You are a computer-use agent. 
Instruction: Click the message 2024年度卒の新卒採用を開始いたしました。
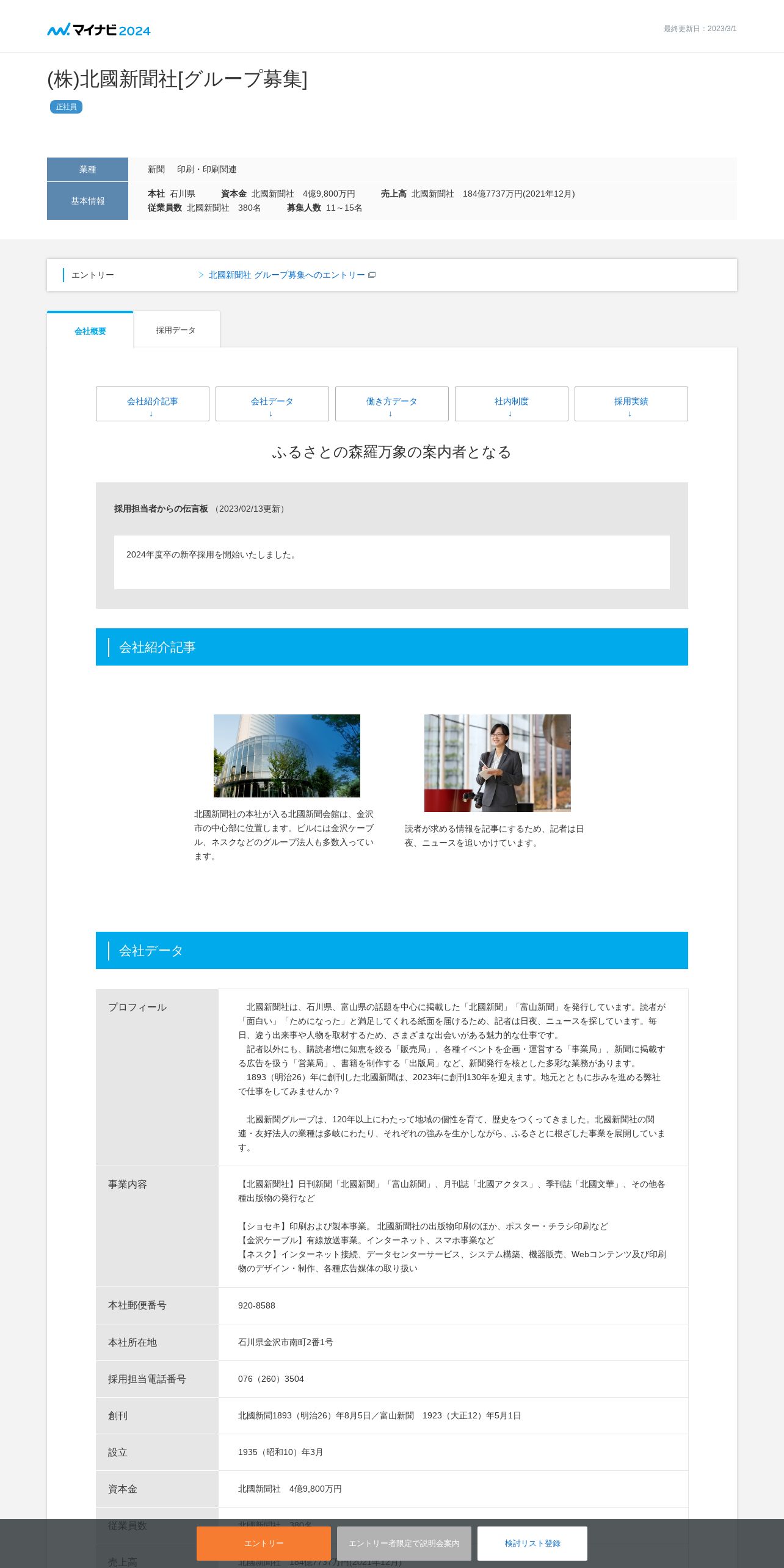(212, 554)
